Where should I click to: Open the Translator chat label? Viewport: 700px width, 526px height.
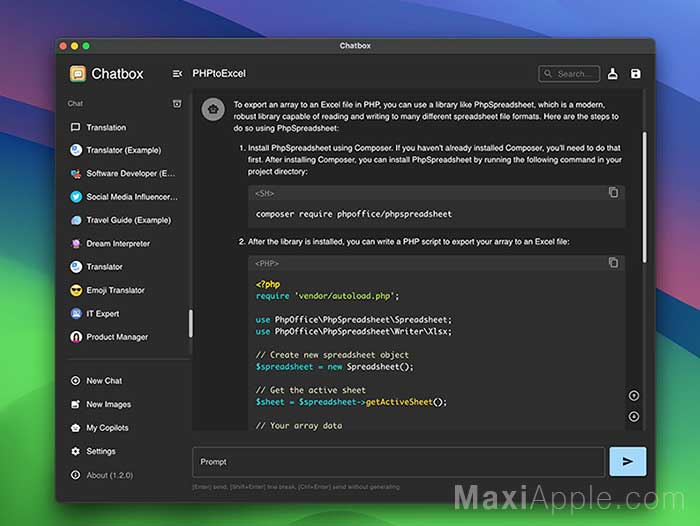coord(104,267)
